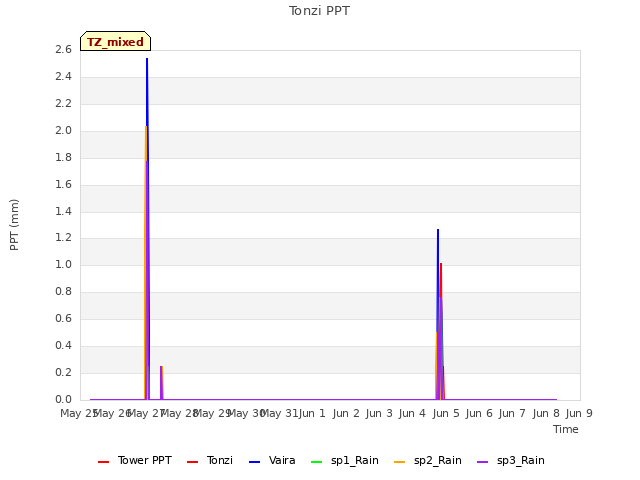The image size is (640, 480).
Task: Click the 0.2 y-axis tick label
Action: (63, 372)
